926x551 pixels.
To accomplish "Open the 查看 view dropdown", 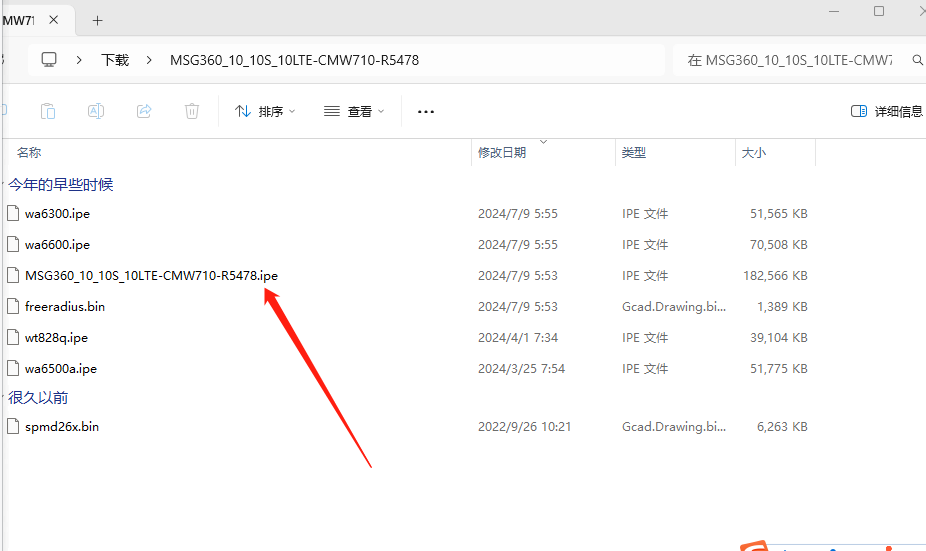I will point(354,111).
